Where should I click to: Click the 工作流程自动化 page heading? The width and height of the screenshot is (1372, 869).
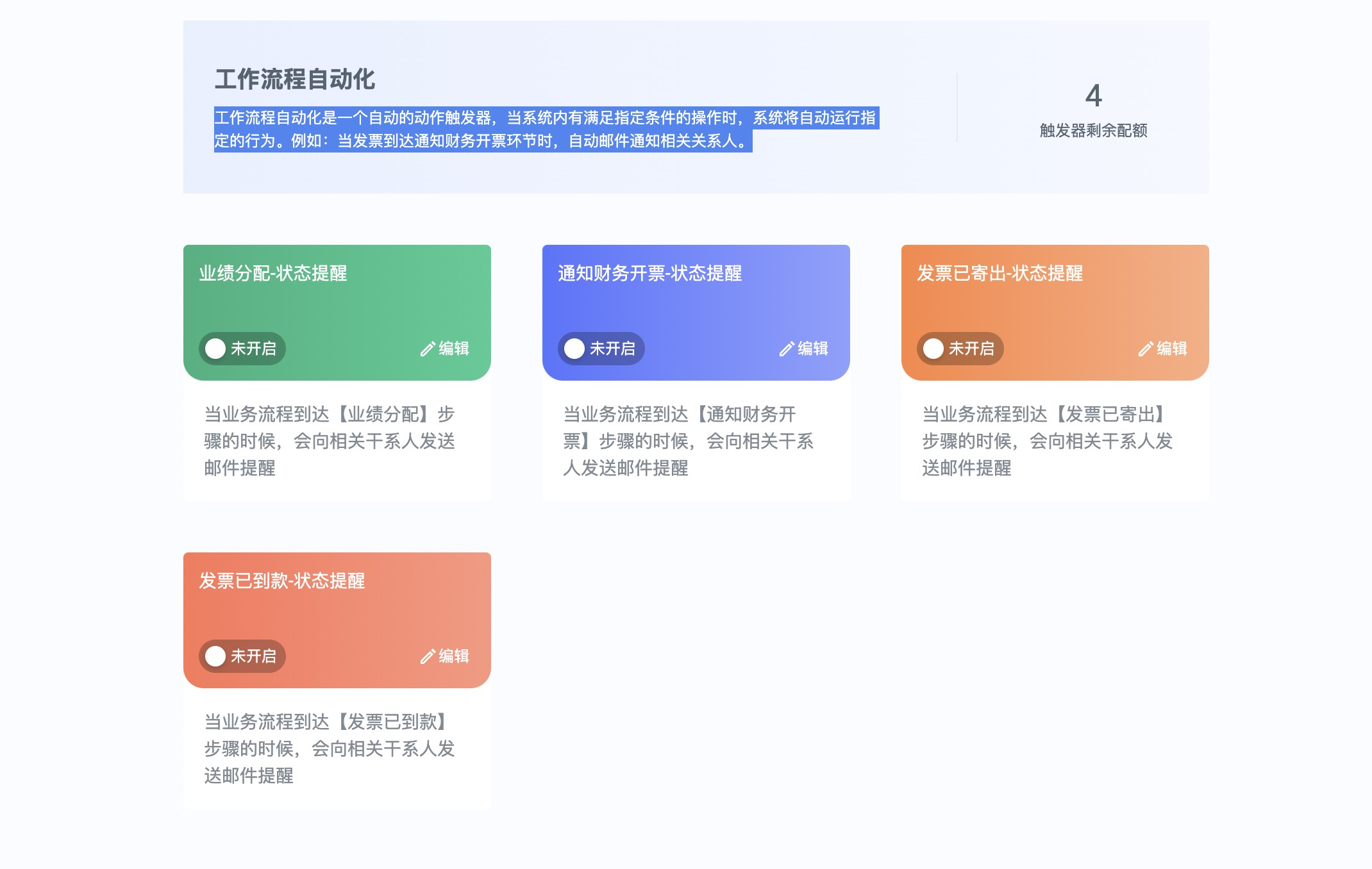pyautogui.click(x=295, y=79)
